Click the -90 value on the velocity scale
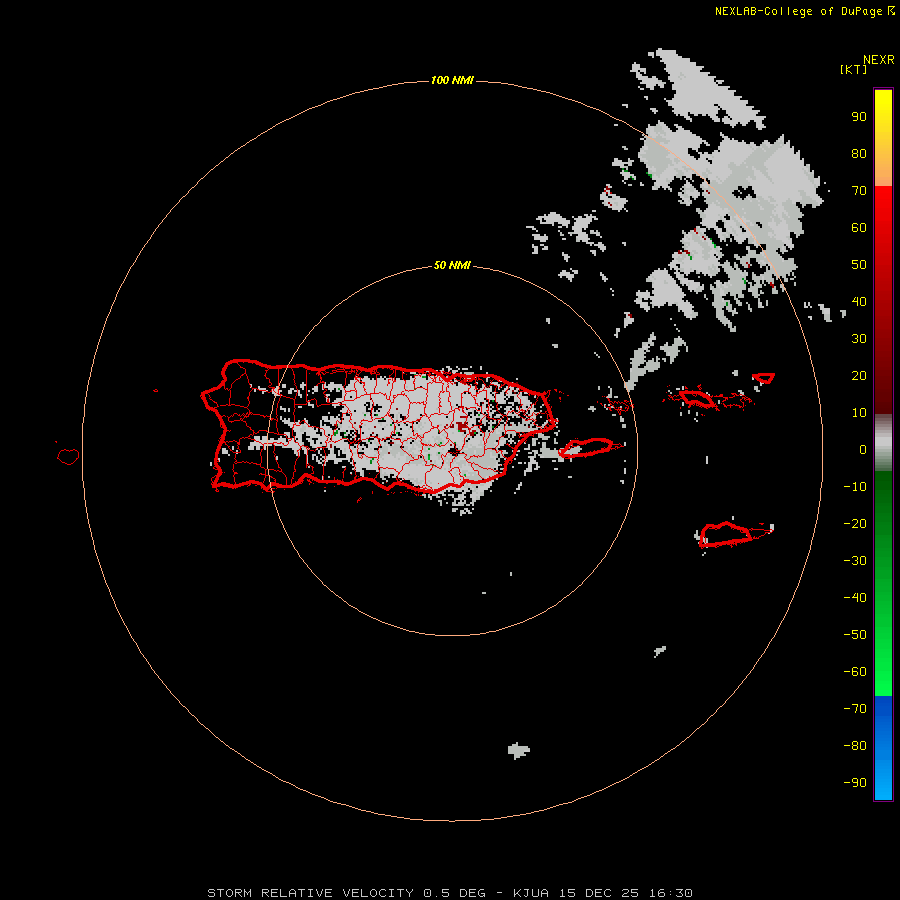This screenshot has width=900, height=900. pyautogui.click(x=855, y=783)
